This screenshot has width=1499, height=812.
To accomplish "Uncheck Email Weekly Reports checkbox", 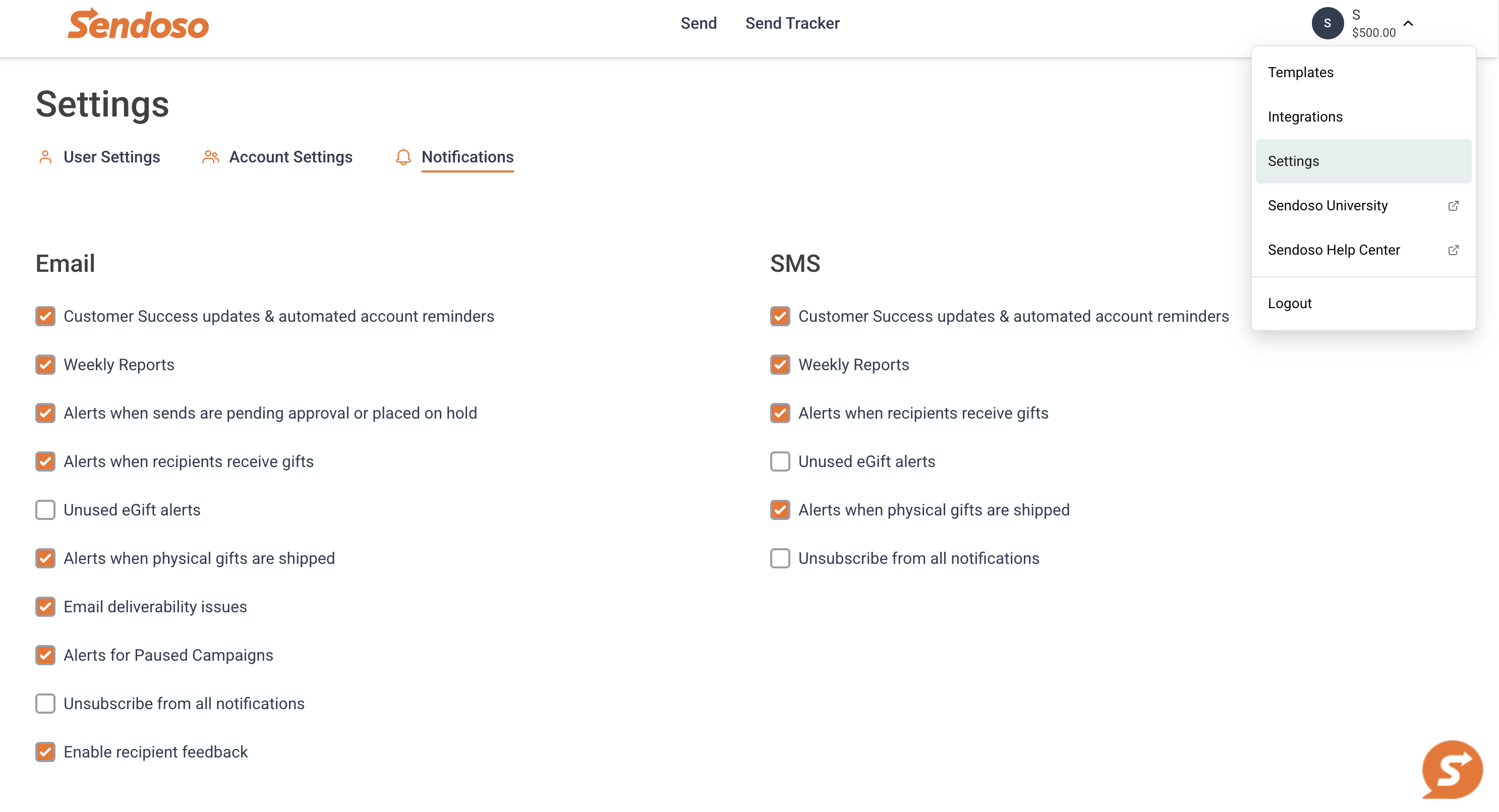I will tap(45, 365).
